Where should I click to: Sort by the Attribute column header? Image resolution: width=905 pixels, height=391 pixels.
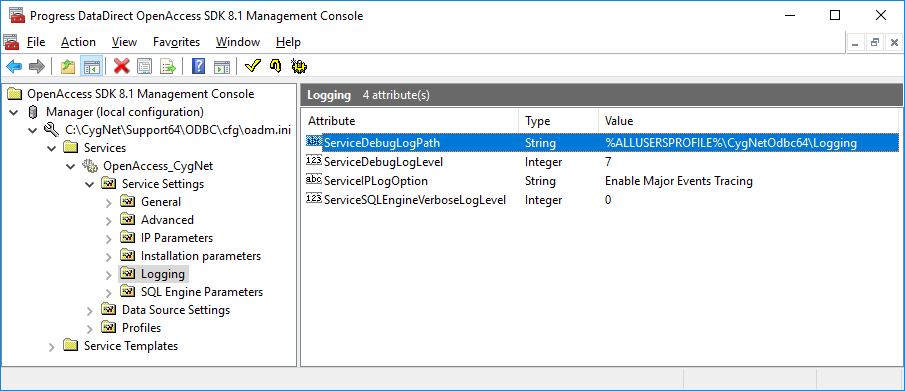[x=410, y=121]
